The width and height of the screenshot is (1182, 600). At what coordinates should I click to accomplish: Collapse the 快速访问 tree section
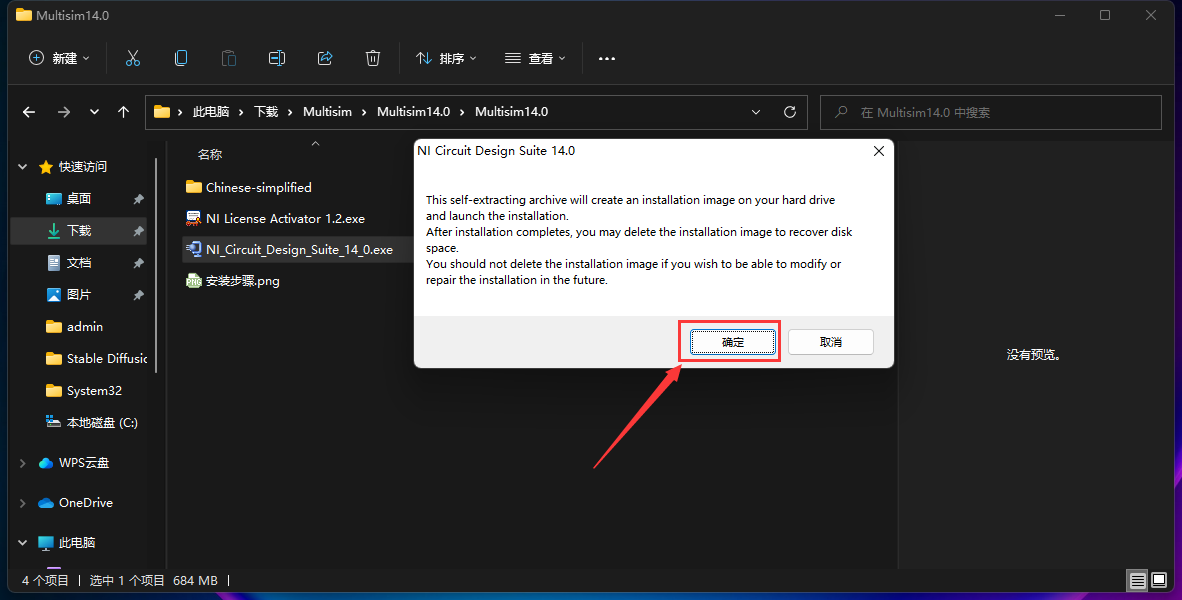[x=23, y=167]
